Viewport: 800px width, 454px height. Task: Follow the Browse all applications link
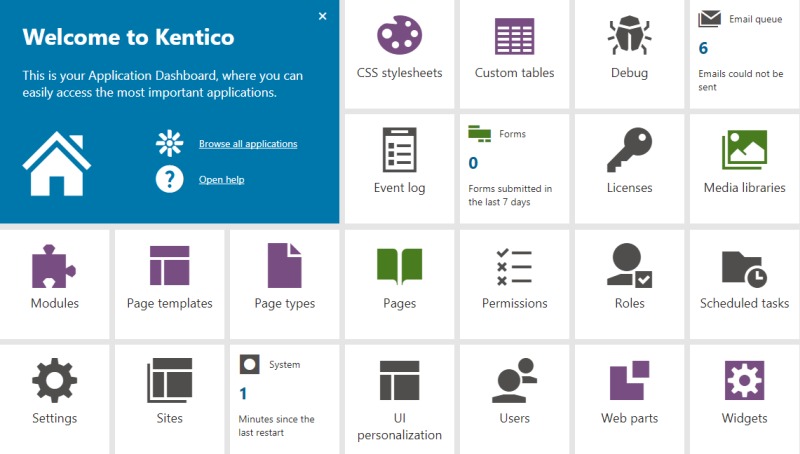[x=248, y=144]
